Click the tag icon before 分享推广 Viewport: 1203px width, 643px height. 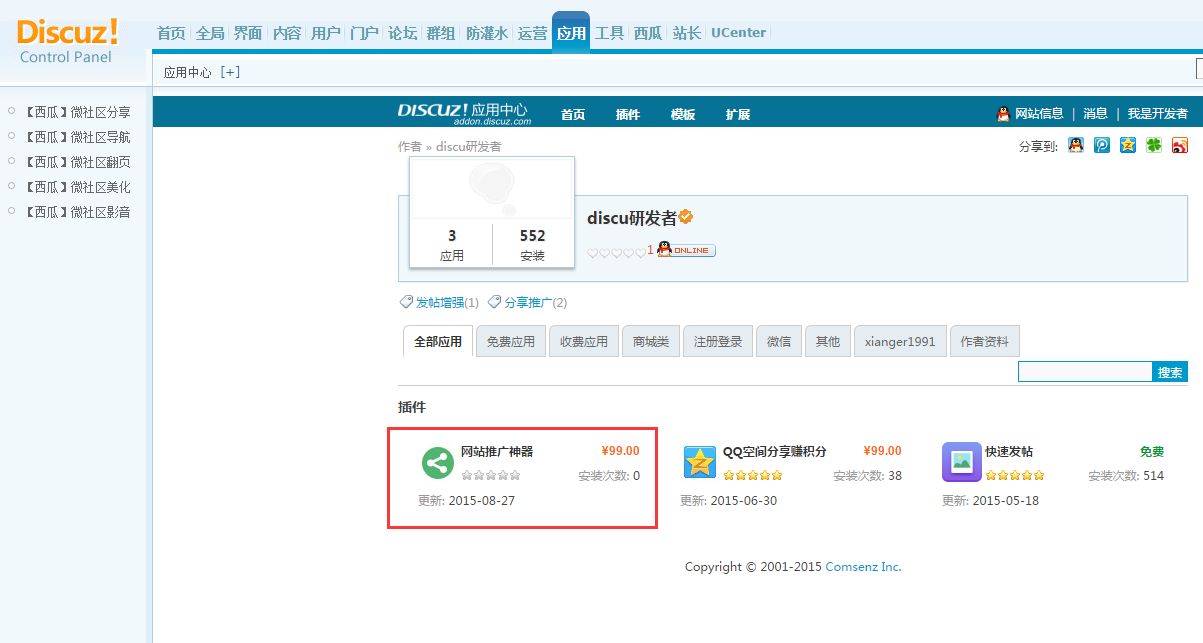point(494,302)
